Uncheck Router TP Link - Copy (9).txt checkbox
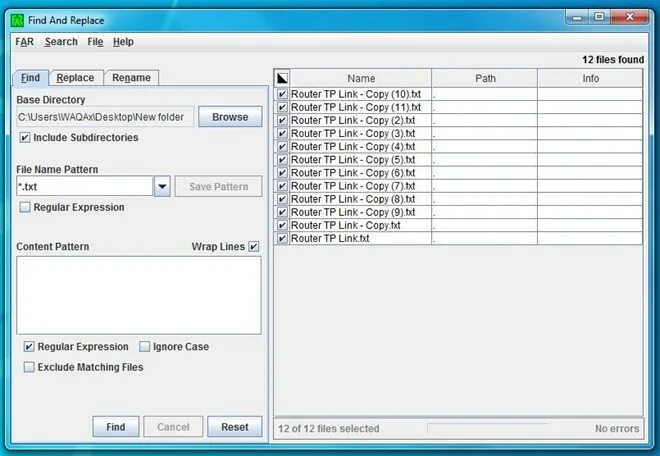 282,212
